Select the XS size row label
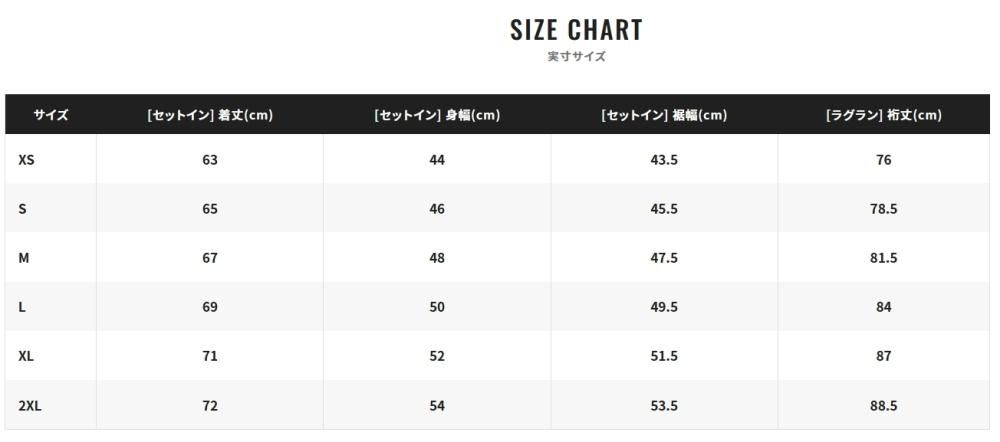This screenshot has height=442, width=1000. click(x=26, y=160)
